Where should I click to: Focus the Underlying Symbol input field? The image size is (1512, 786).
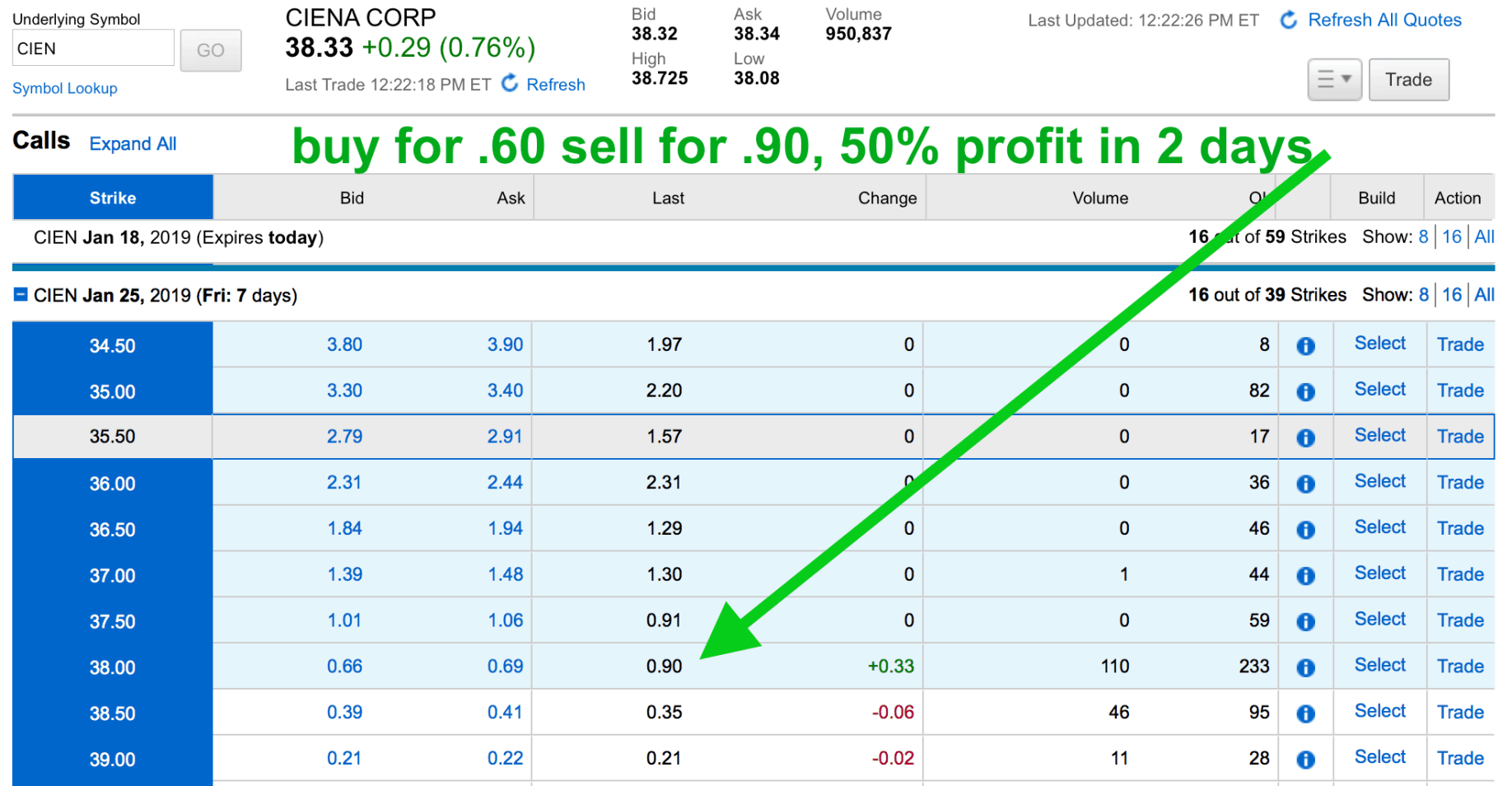[x=93, y=49]
